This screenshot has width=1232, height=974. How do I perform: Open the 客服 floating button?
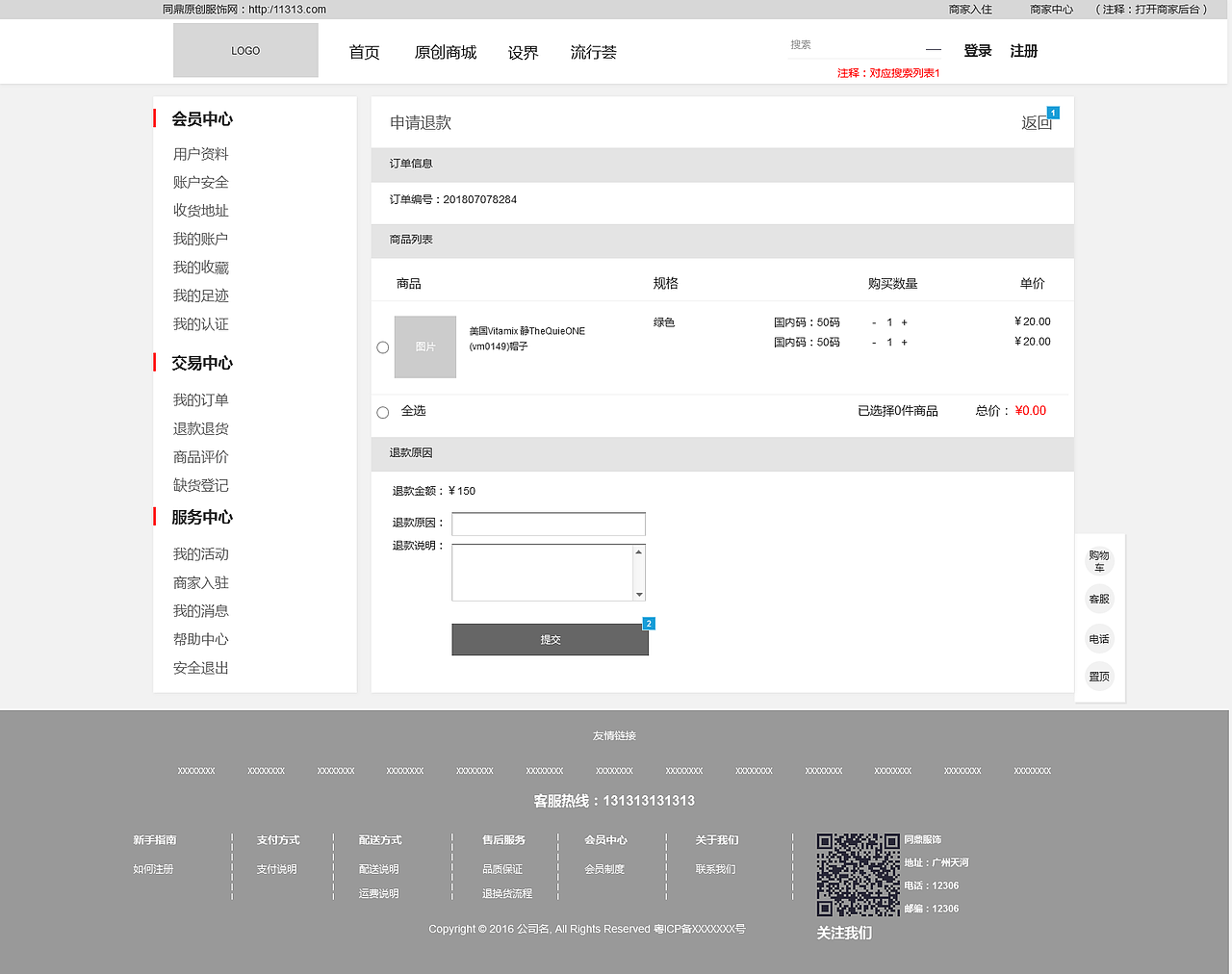[x=1099, y=600]
